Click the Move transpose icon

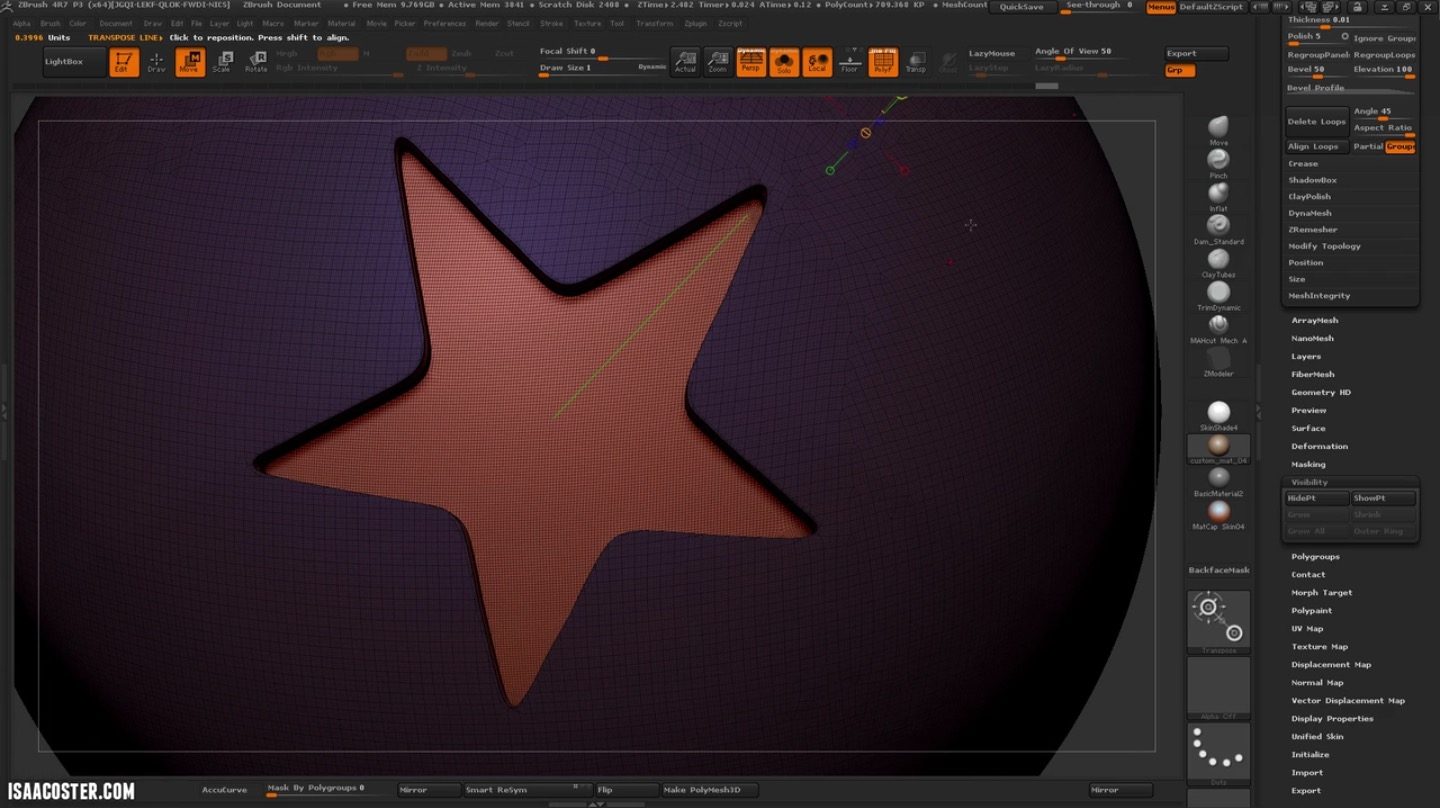point(189,62)
